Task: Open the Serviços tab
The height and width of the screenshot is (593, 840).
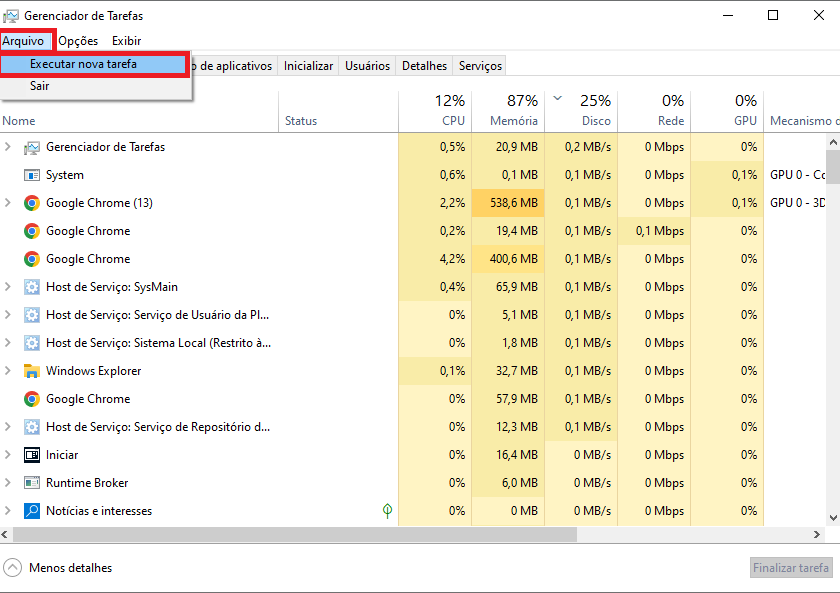Action: click(x=481, y=66)
